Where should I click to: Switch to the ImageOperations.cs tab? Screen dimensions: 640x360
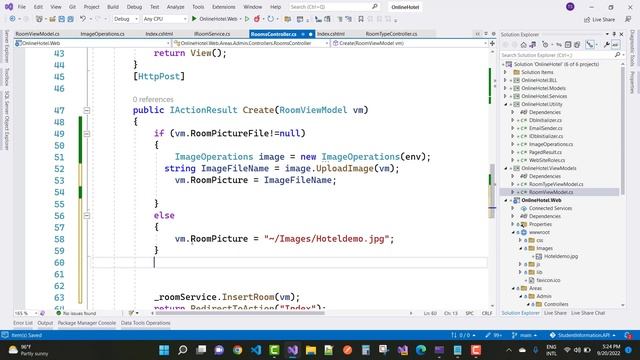tap(102, 34)
